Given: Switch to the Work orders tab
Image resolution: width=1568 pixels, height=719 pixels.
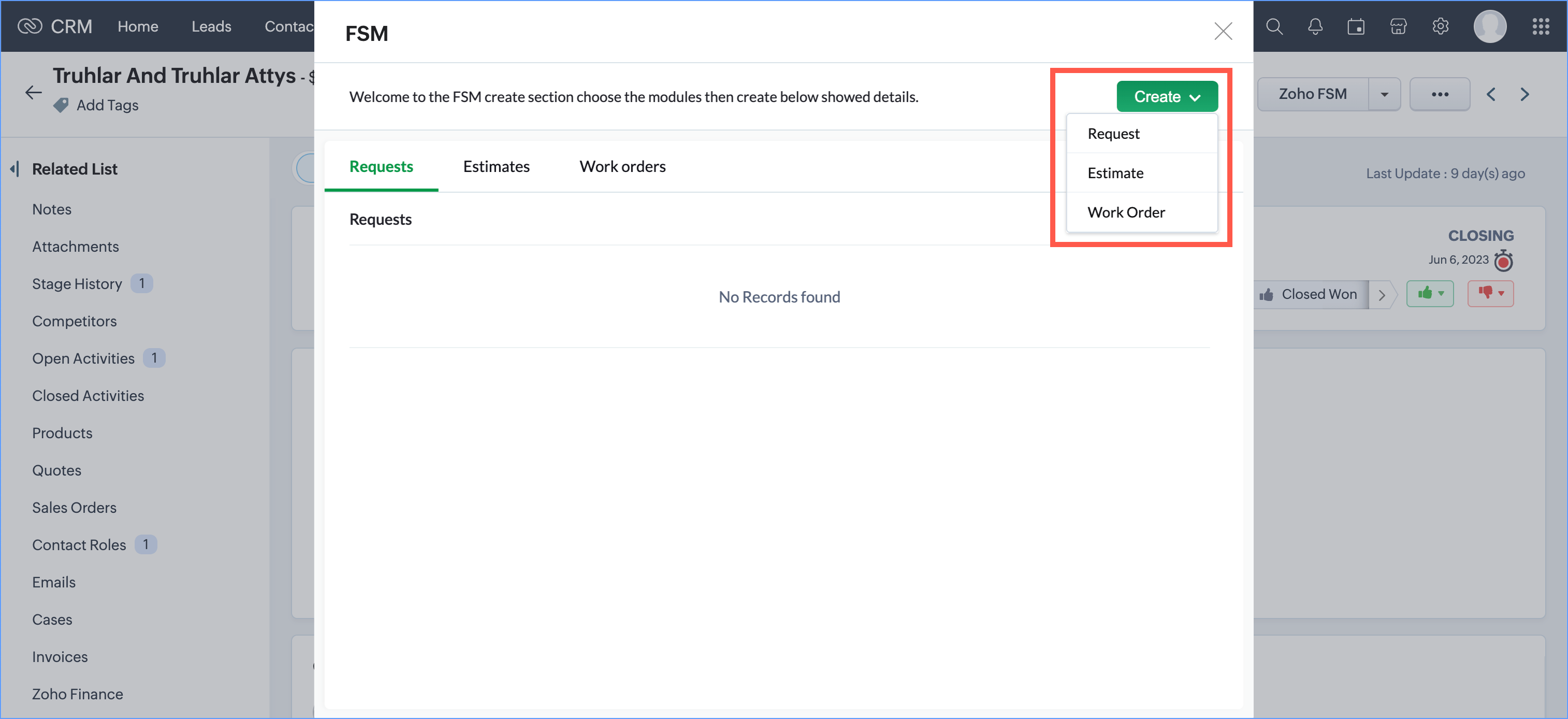Looking at the screenshot, I should click(x=622, y=166).
